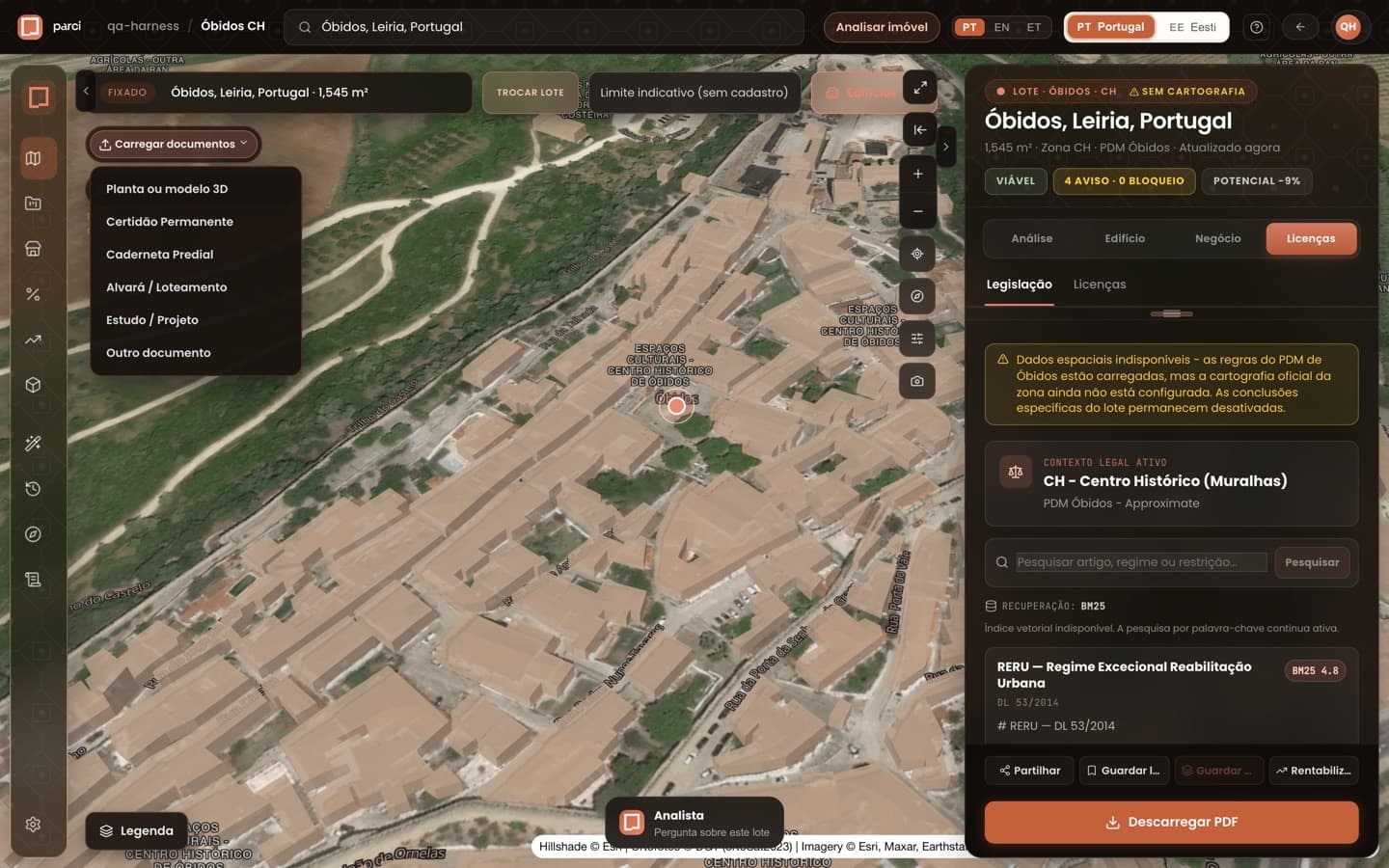1389x868 pixels.
Task: Click the red lot marker on the map
Action: click(677, 406)
